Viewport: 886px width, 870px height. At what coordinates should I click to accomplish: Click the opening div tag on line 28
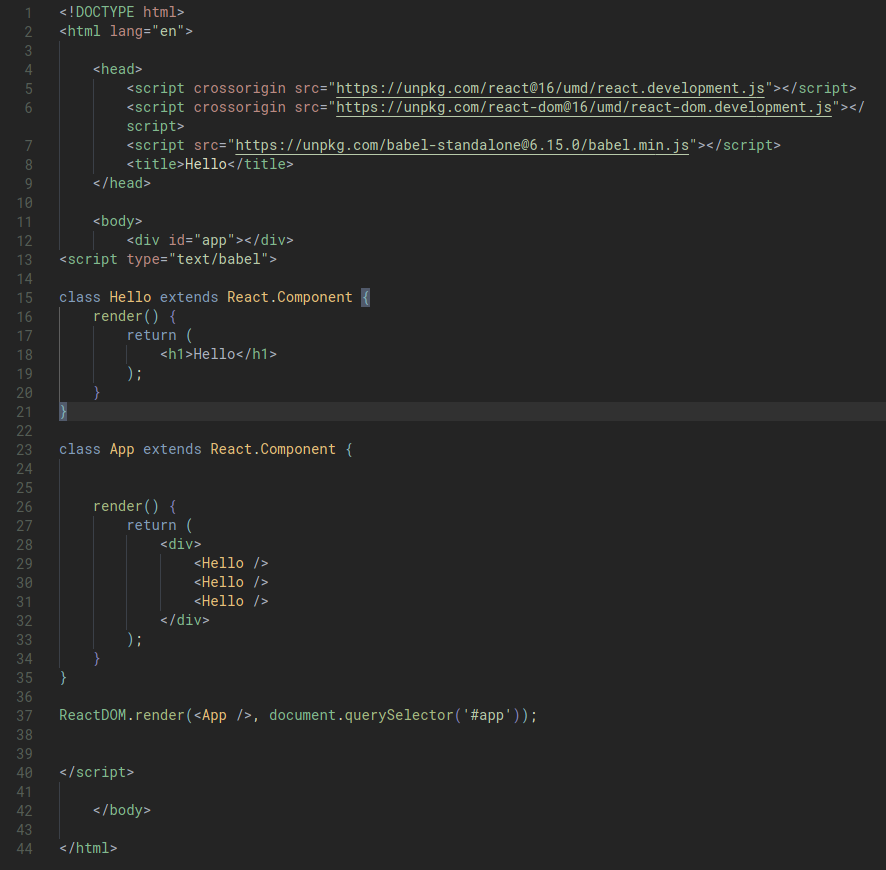point(181,544)
